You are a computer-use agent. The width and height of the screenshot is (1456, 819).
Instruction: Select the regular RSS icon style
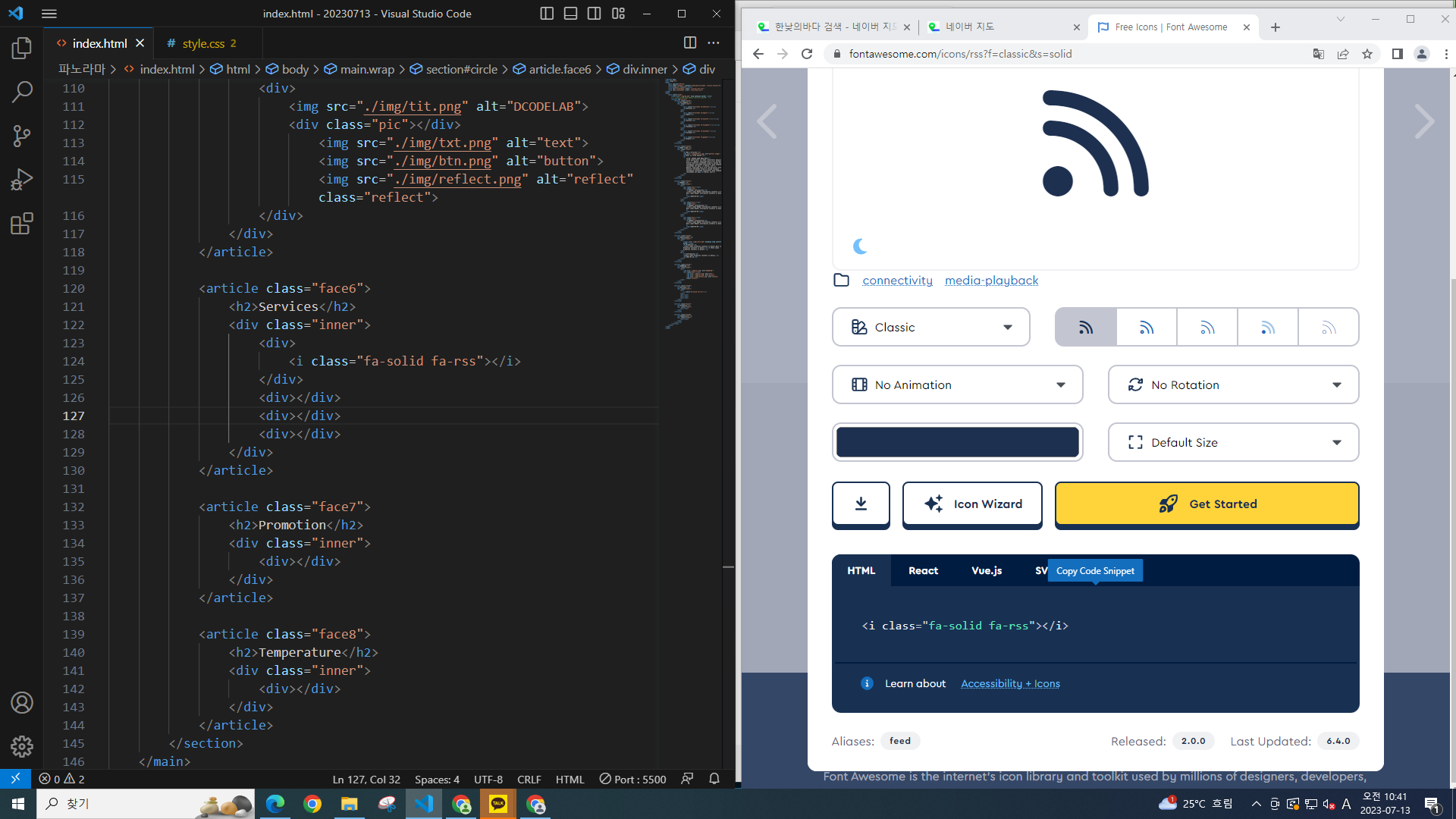pyautogui.click(x=1146, y=328)
